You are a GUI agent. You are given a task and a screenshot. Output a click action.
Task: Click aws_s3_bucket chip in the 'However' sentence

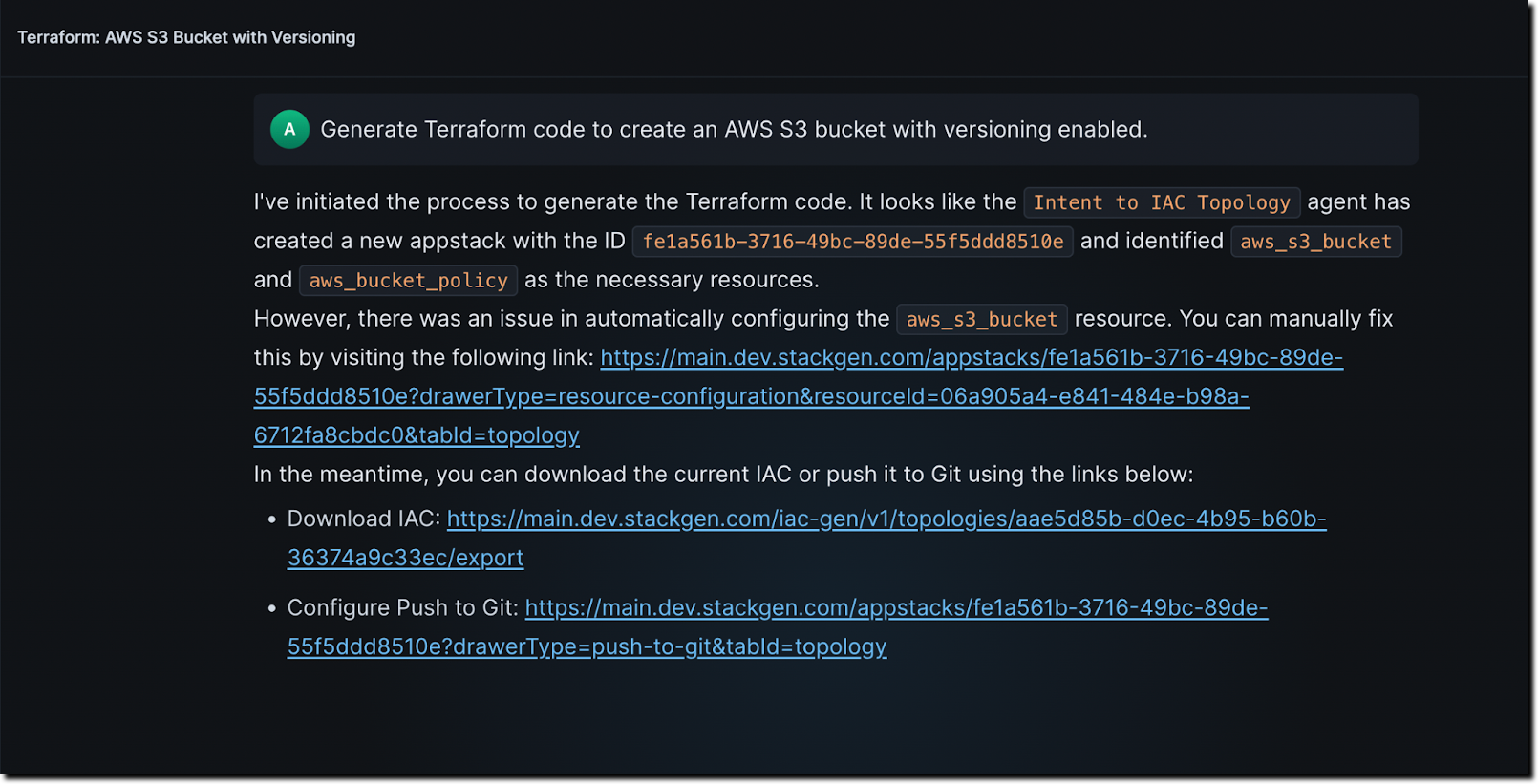point(981,320)
